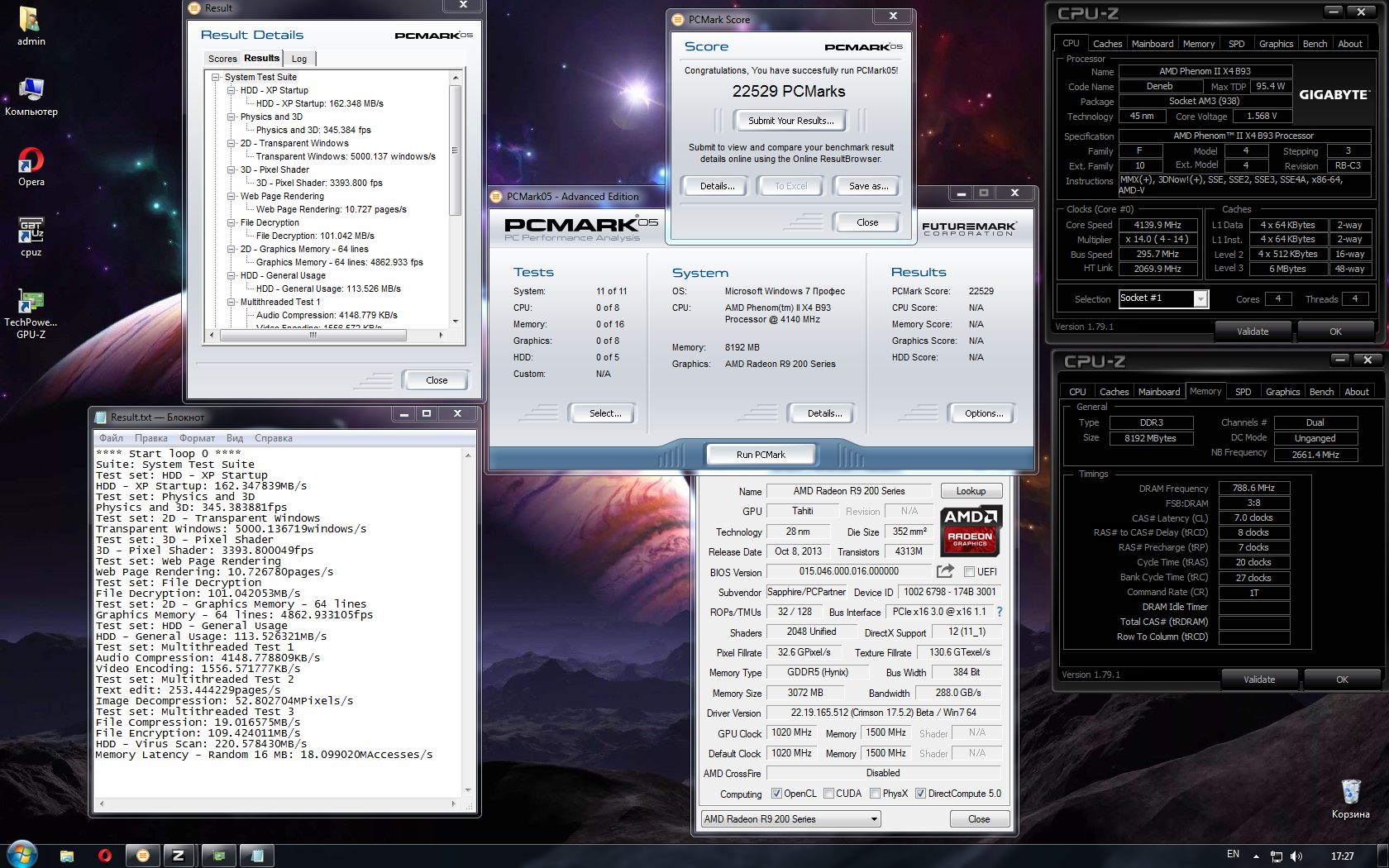Open the Корзина recycle bin icon
Screen dimensions: 1389x868
click(x=1350, y=799)
